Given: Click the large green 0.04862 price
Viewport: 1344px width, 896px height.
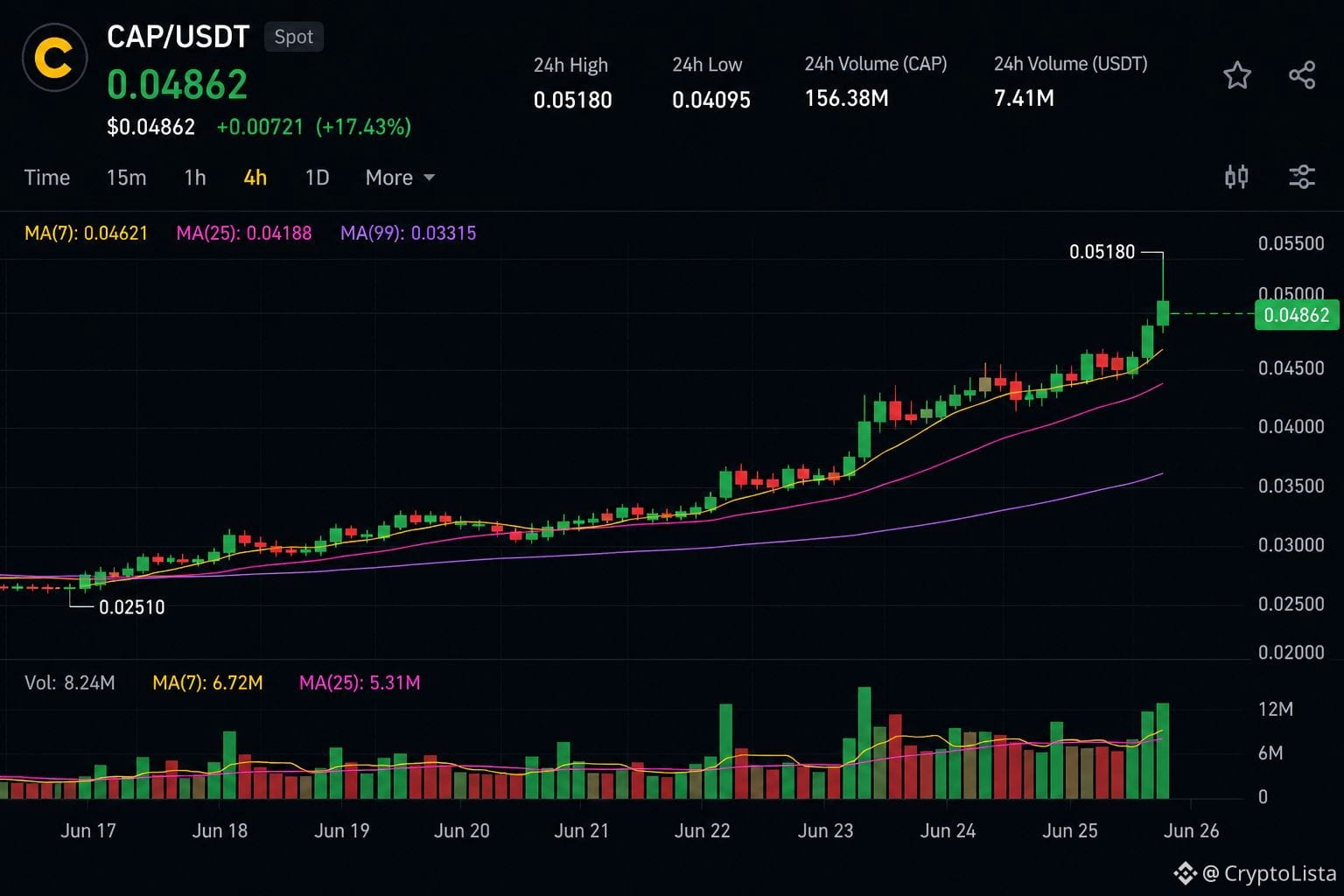Looking at the screenshot, I should (x=178, y=85).
